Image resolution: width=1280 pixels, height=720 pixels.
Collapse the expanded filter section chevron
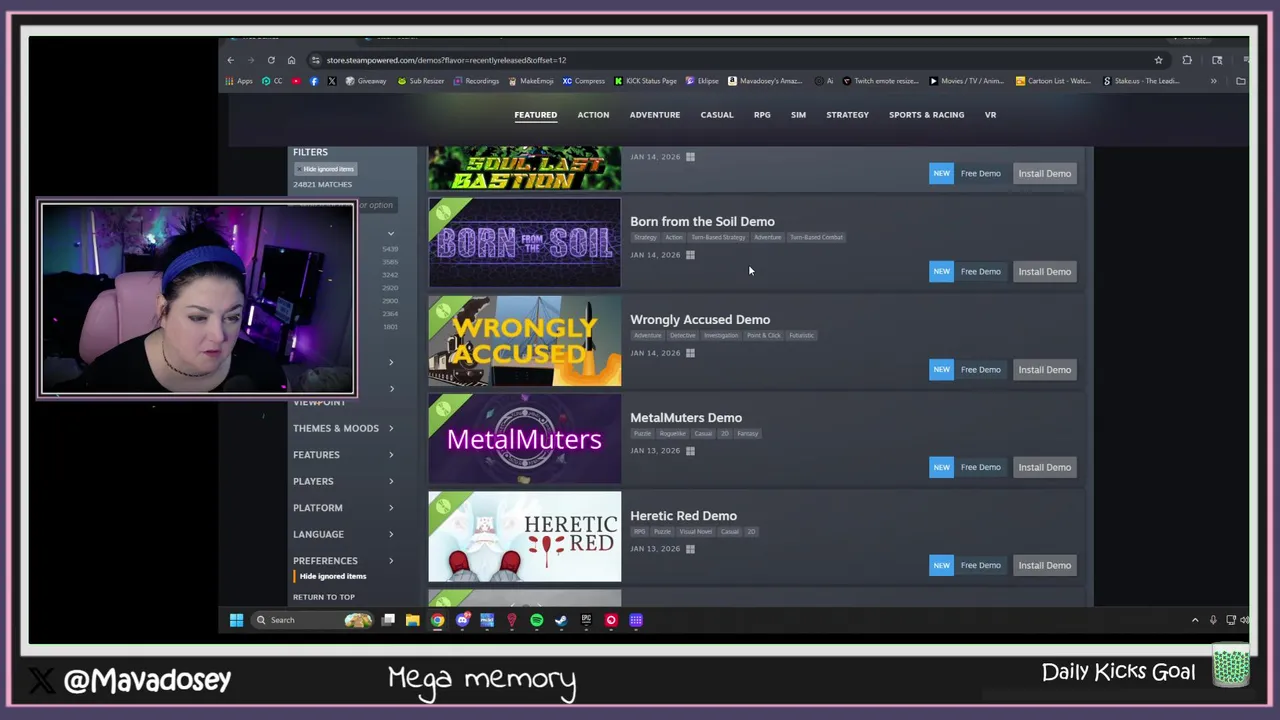(x=391, y=233)
